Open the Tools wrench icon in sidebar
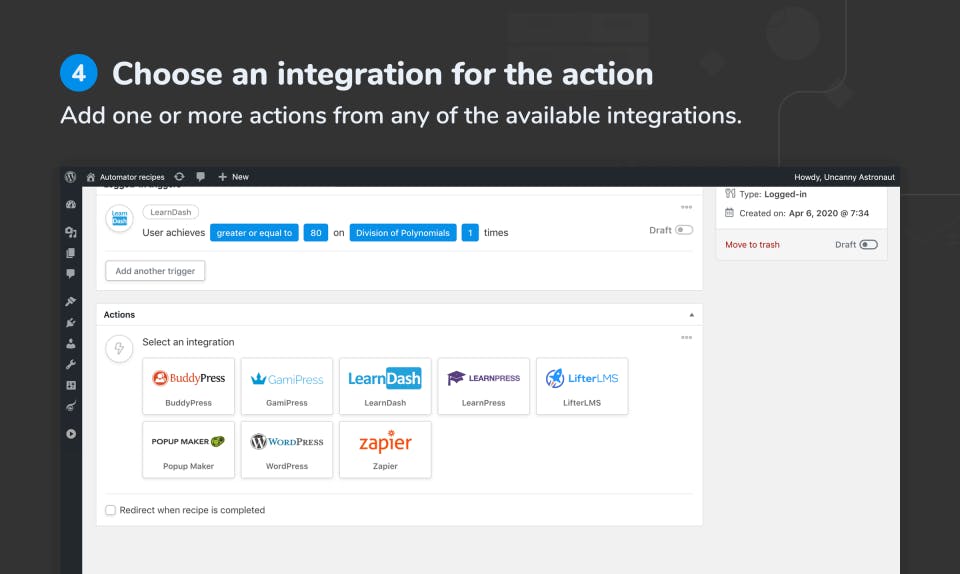 [71, 364]
